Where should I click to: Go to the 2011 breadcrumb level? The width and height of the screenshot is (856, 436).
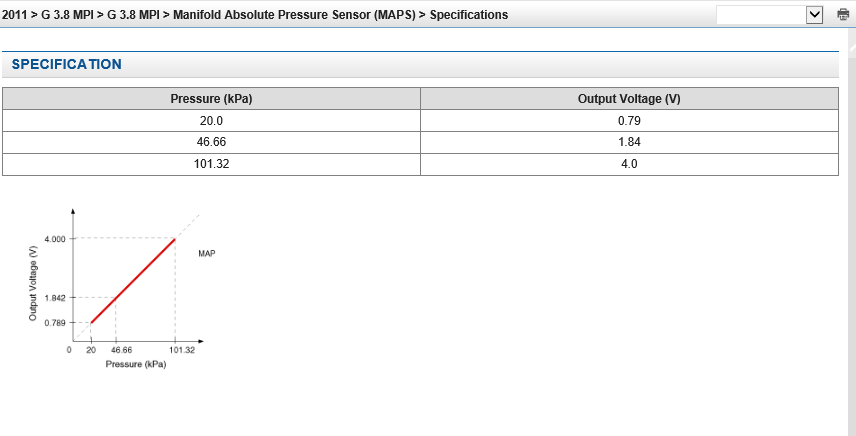click(14, 15)
